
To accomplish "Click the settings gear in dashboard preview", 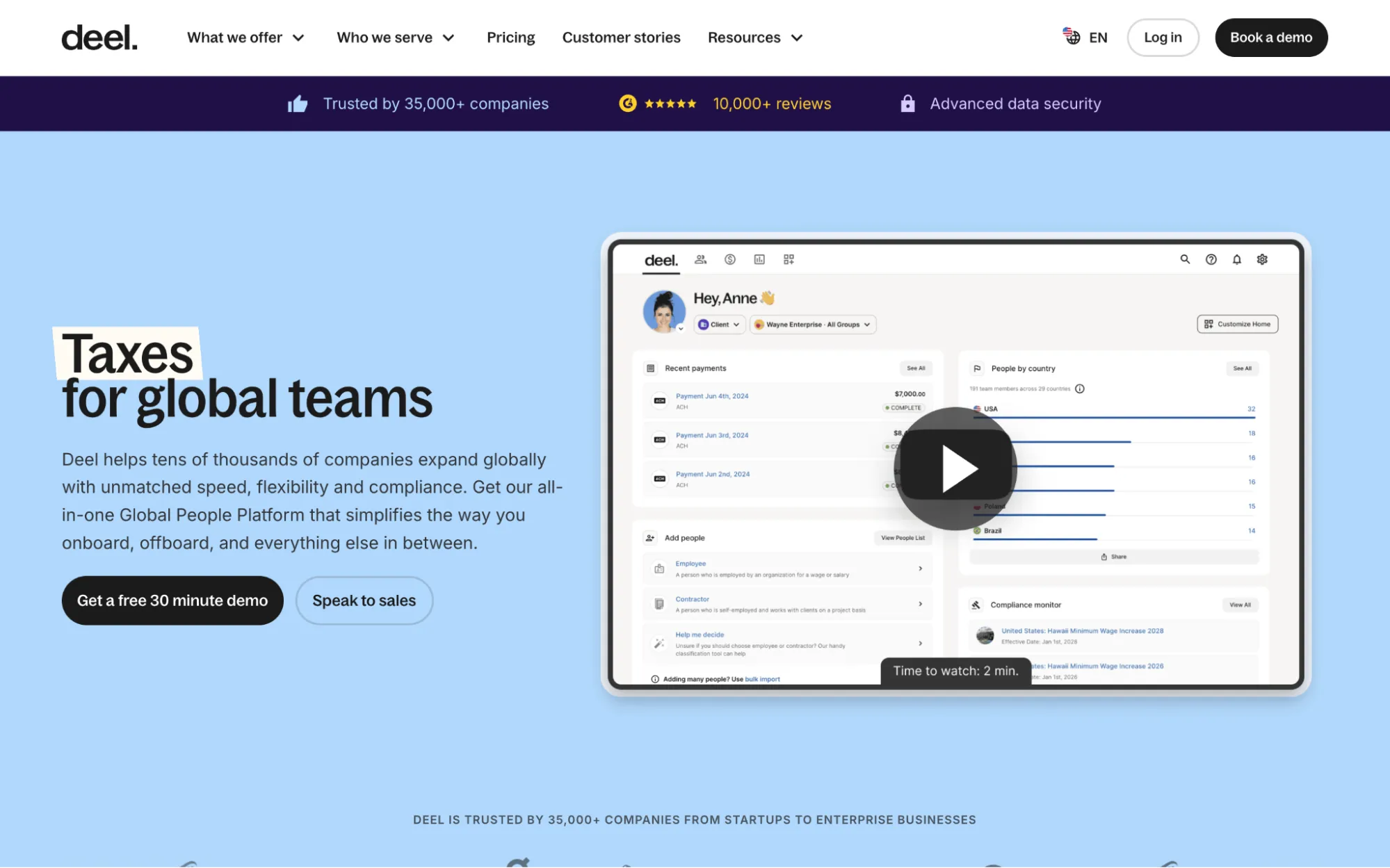I will point(1262,259).
